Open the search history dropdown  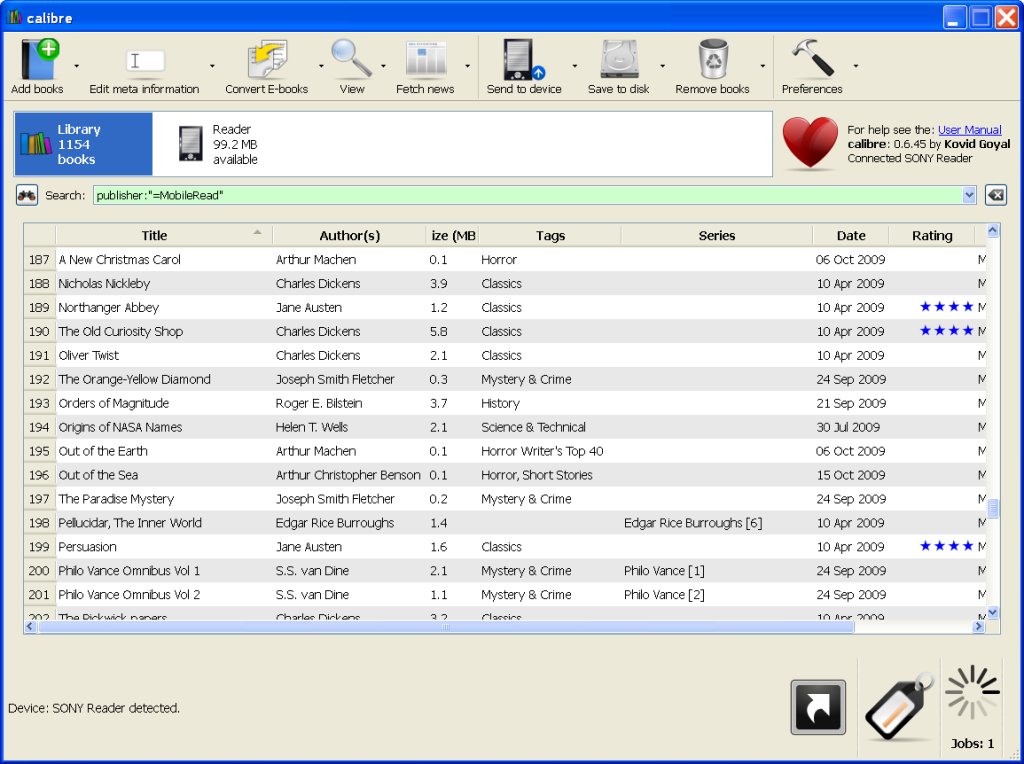[968, 196]
